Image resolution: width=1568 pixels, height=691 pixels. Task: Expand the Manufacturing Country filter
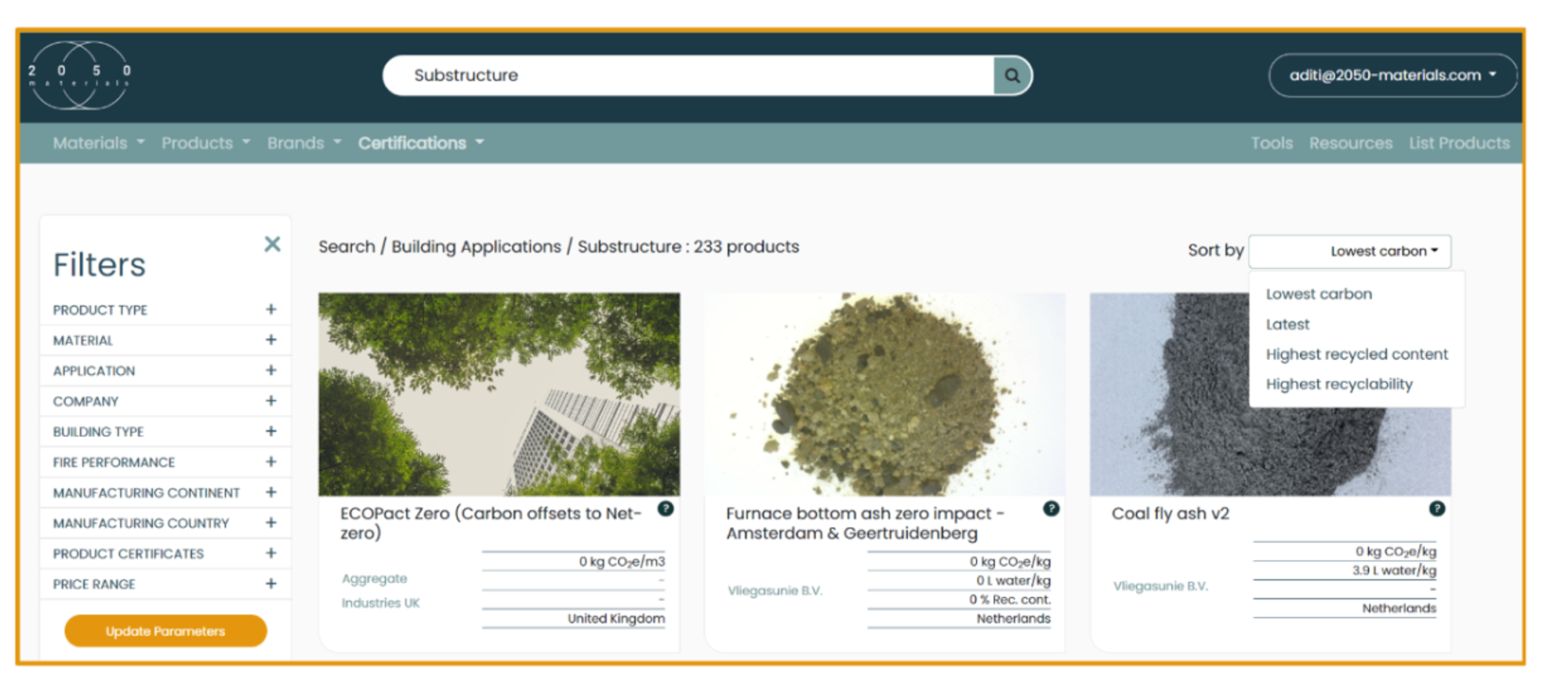point(270,523)
